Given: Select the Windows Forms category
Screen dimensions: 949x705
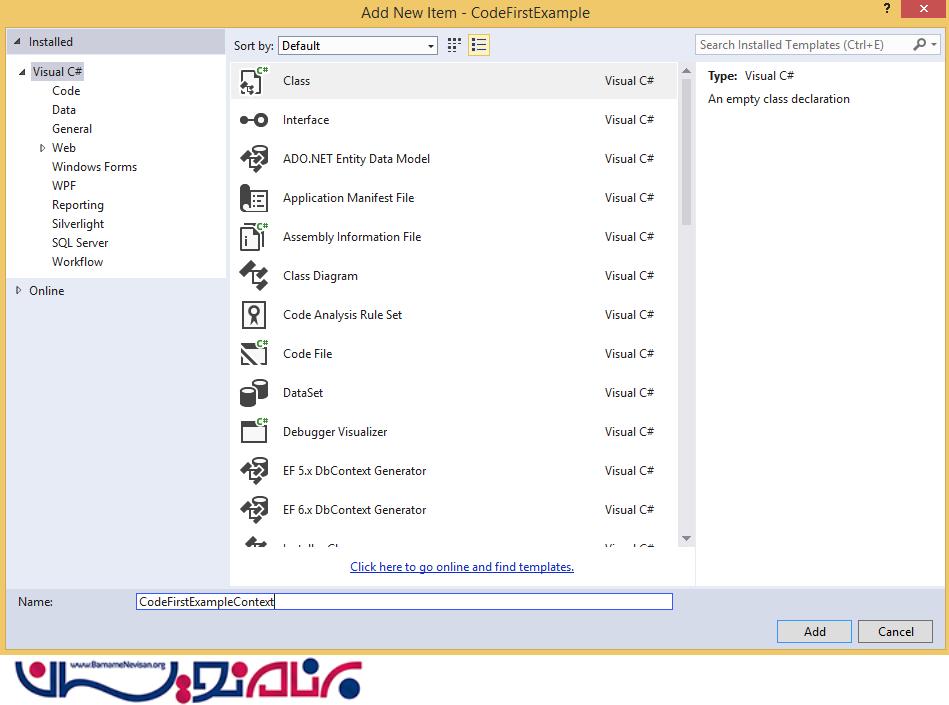Looking at the screenshot, I should (94, 167).
